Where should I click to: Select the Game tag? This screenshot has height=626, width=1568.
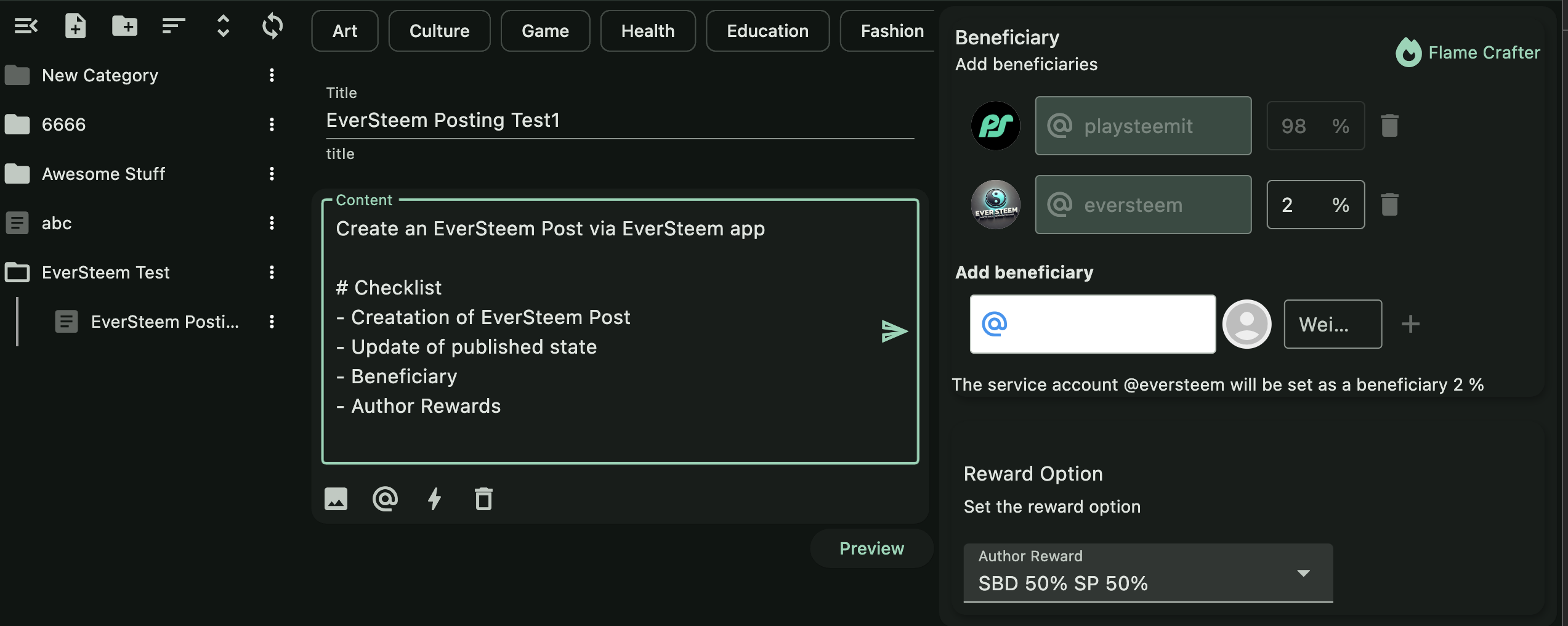pyautogui.click(x=546, y=31)
